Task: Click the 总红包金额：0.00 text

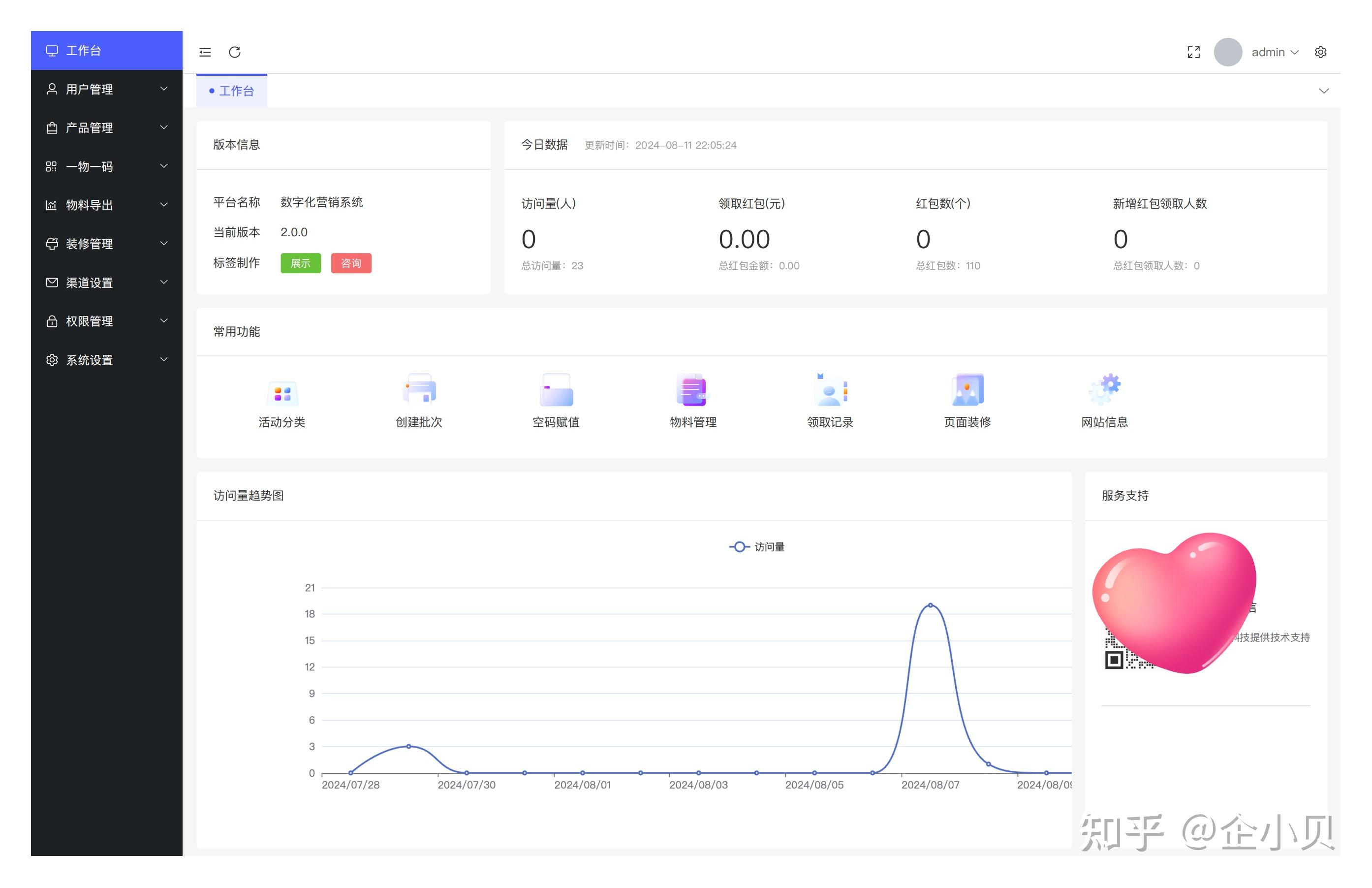Action: [759, 266]
